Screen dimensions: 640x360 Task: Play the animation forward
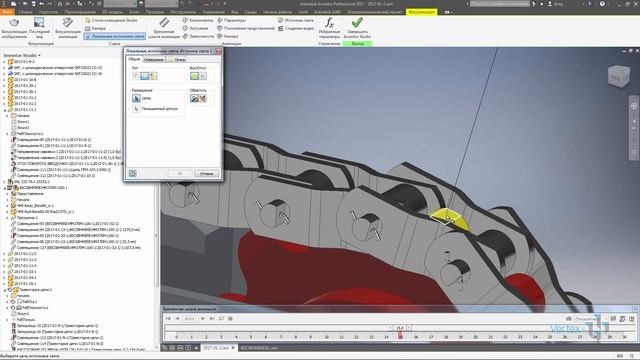[x=203, y=318]
